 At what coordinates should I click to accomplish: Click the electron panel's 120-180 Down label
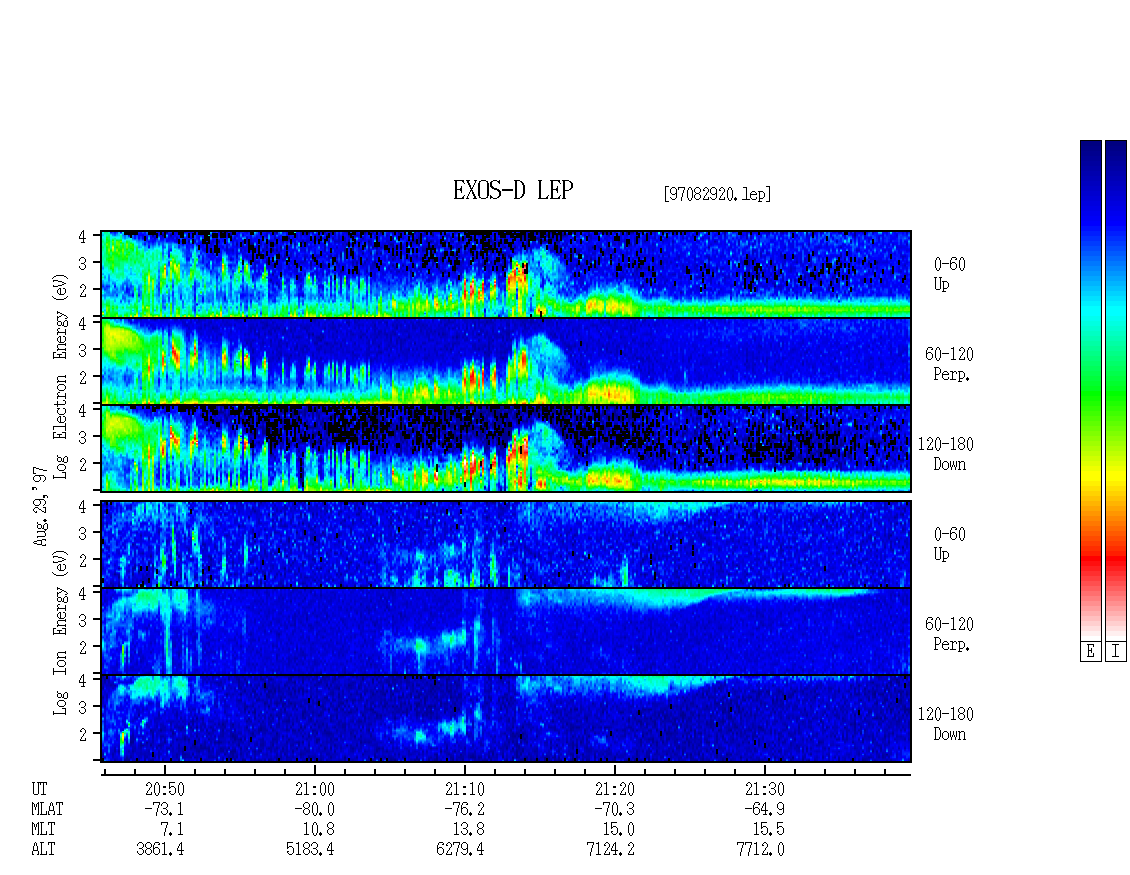946,454
